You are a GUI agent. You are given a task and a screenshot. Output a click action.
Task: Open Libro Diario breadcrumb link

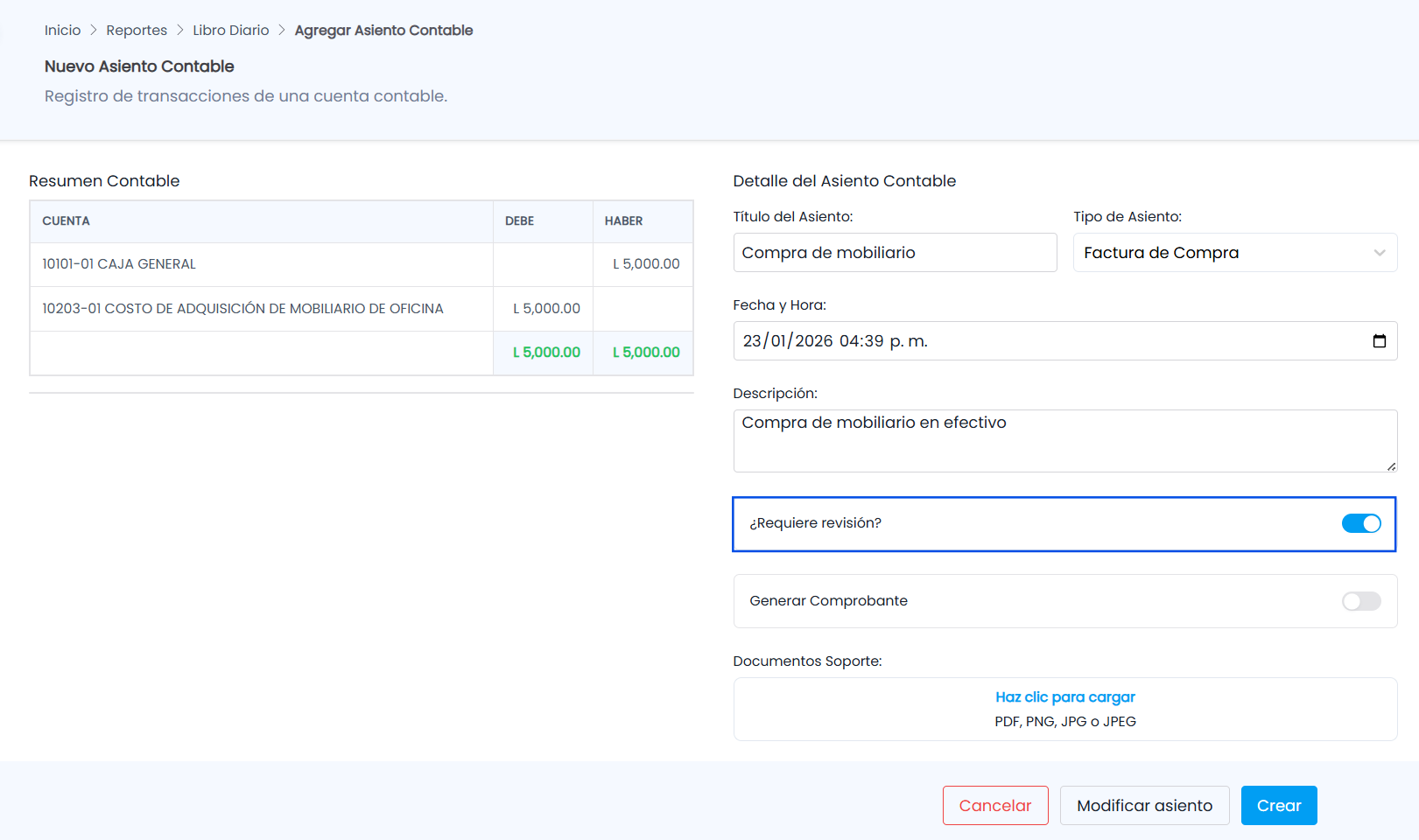tap(231, 31)
